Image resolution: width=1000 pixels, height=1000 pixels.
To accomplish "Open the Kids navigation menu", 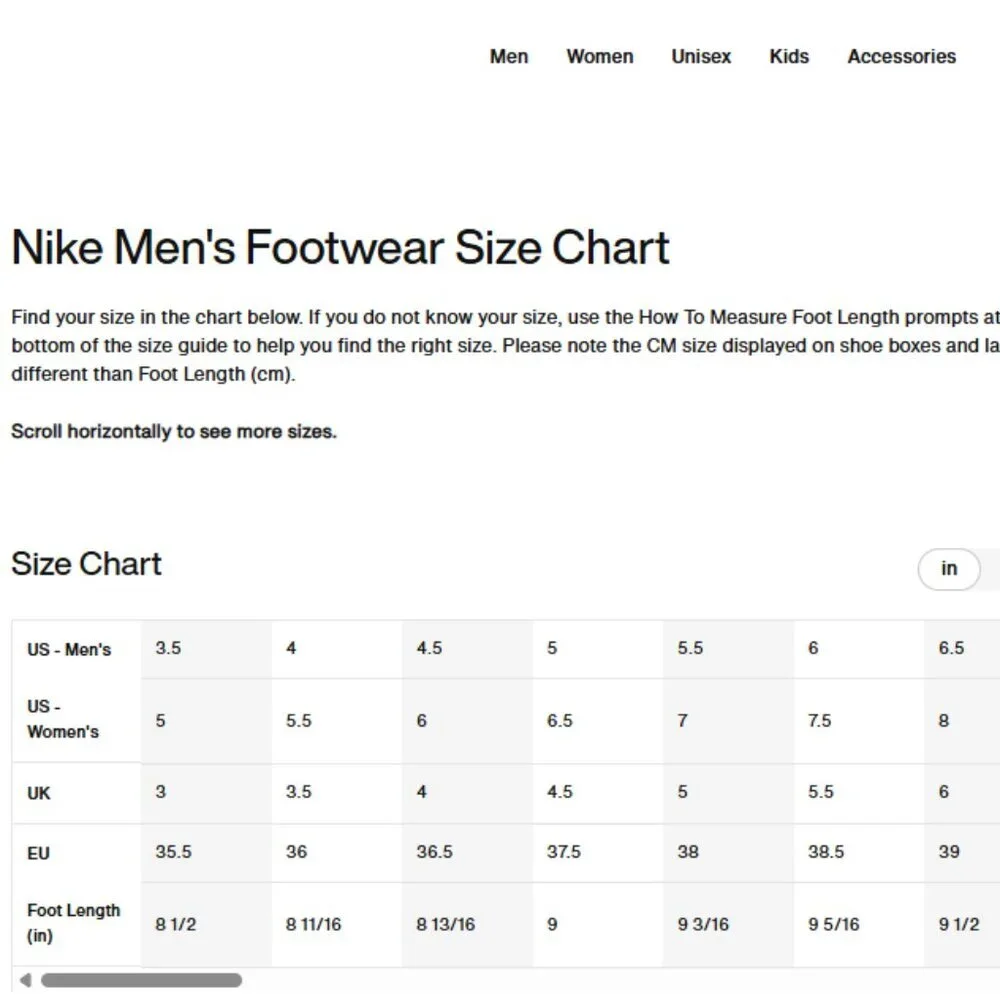I will [x=789, y=56].
